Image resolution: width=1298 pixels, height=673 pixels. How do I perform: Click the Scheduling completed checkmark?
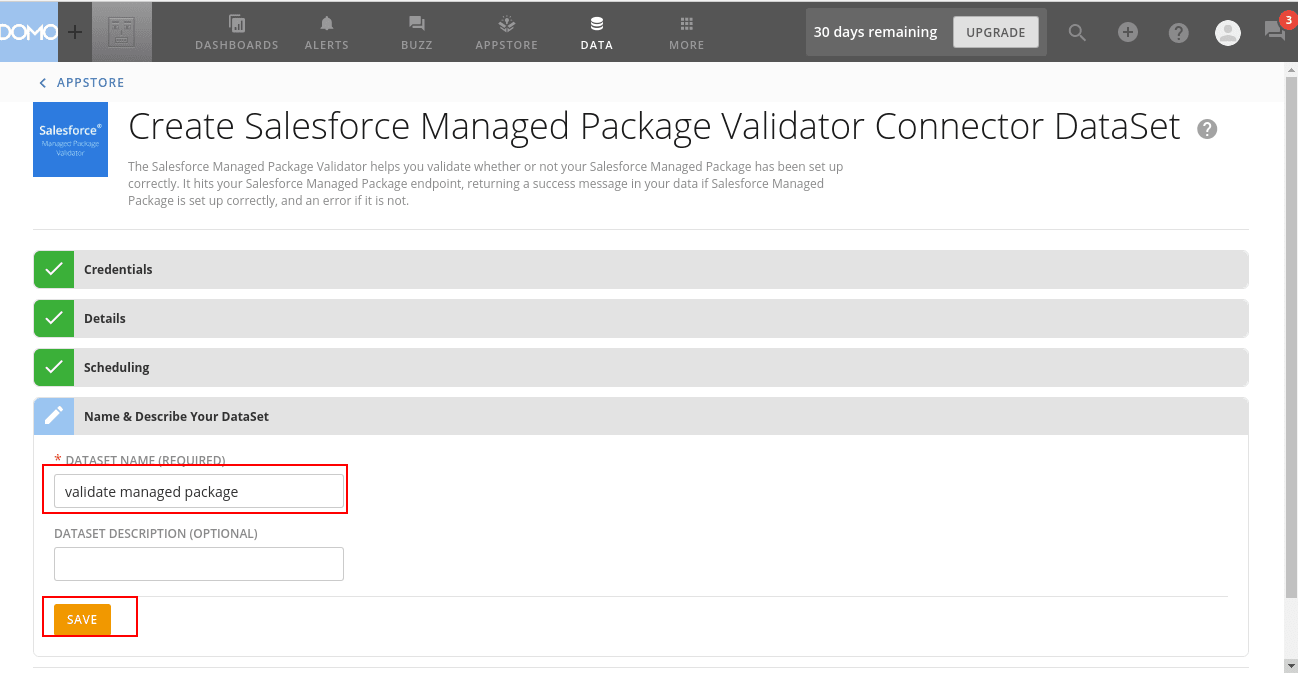(x=53, y=367)
